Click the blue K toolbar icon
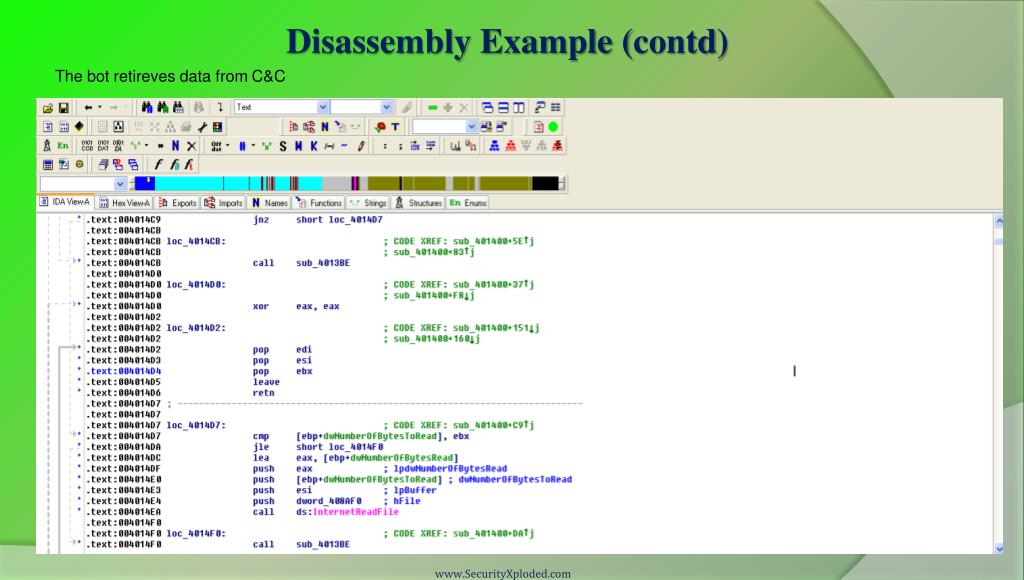Image resolution: width=1024 pixels, height=580 pixels. pos(313,146)
